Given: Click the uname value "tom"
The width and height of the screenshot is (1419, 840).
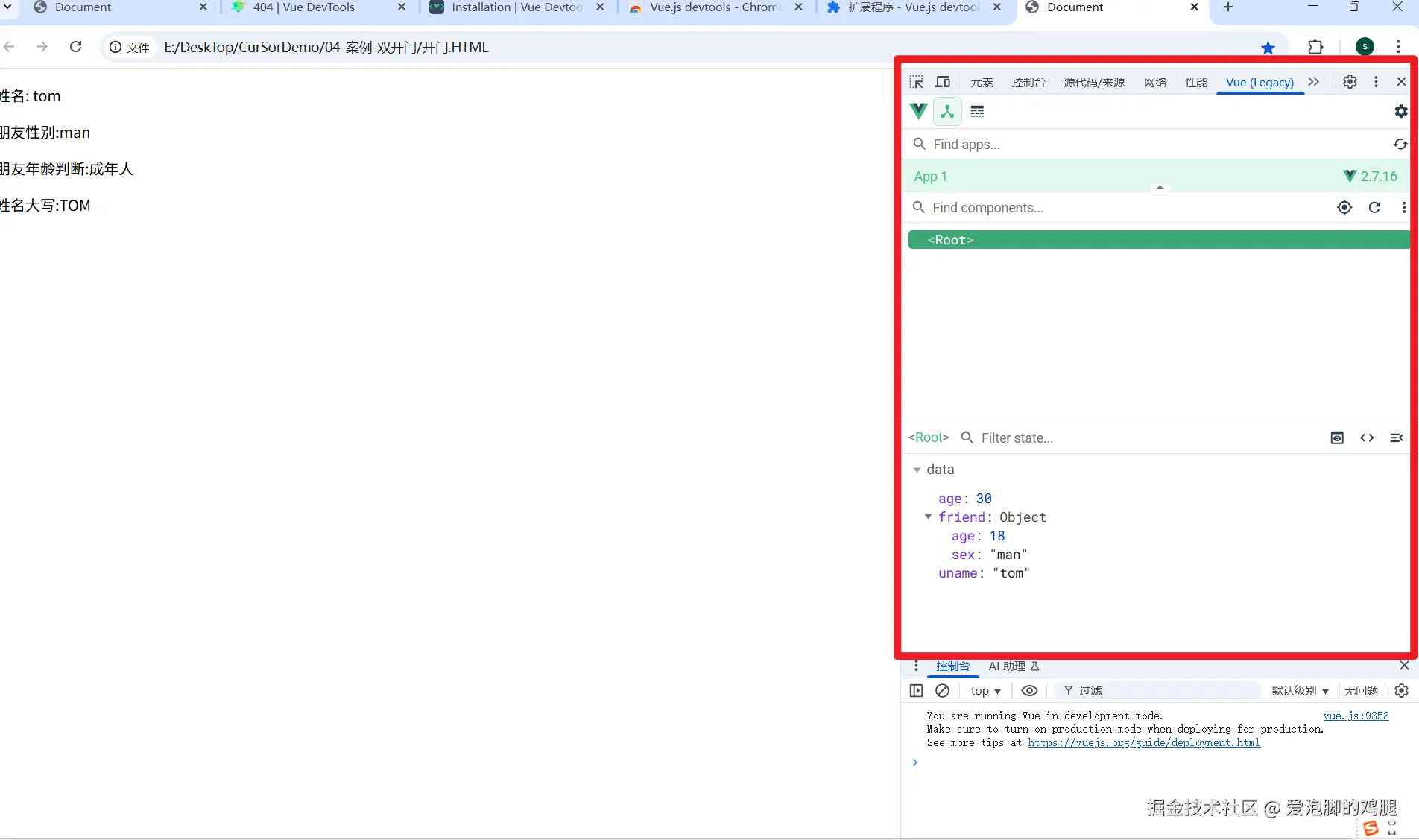Looking at the screenshot, I should click(1011, 573).
